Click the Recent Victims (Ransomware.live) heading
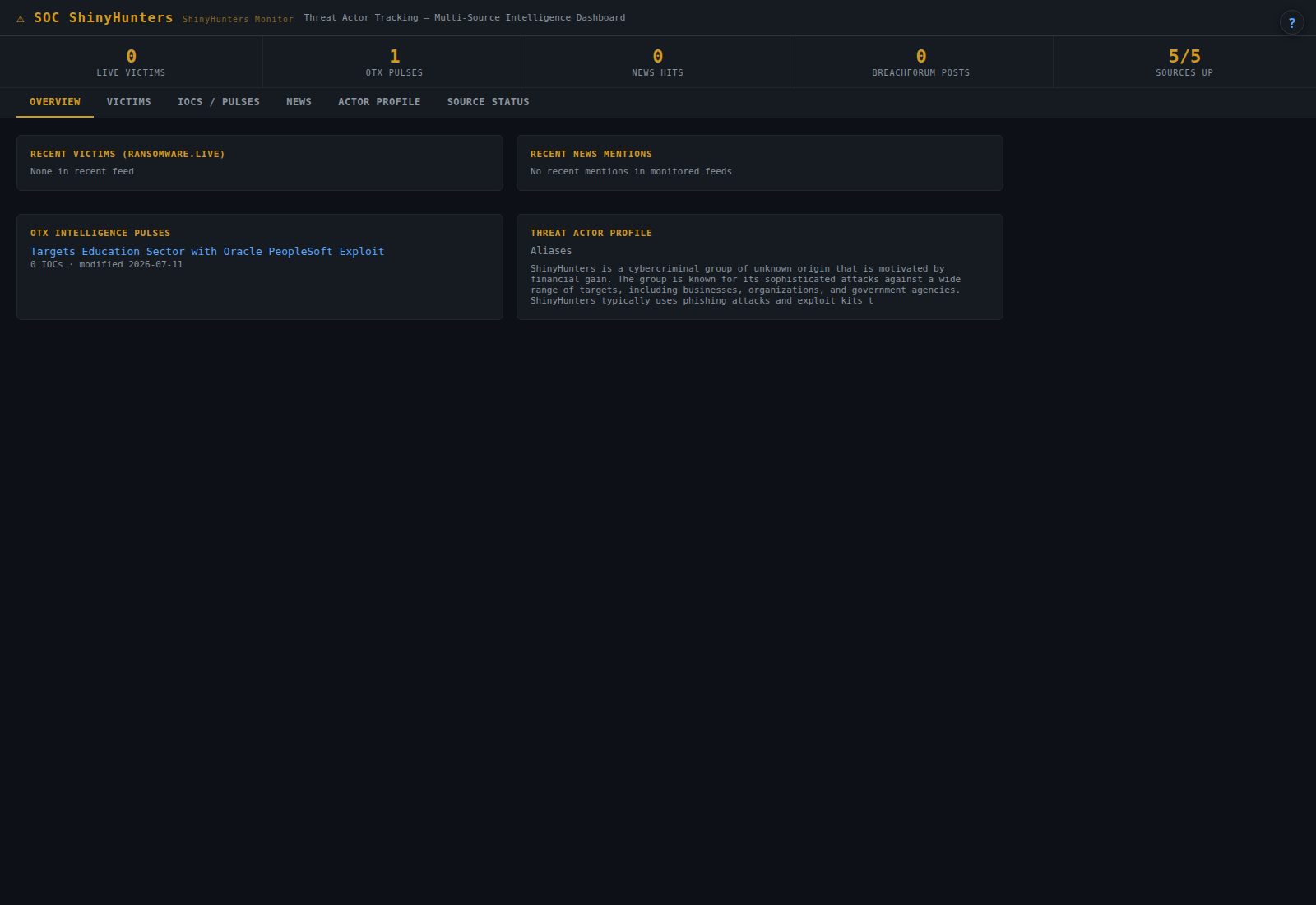1316x905 pixels. [x=127, y=154]
